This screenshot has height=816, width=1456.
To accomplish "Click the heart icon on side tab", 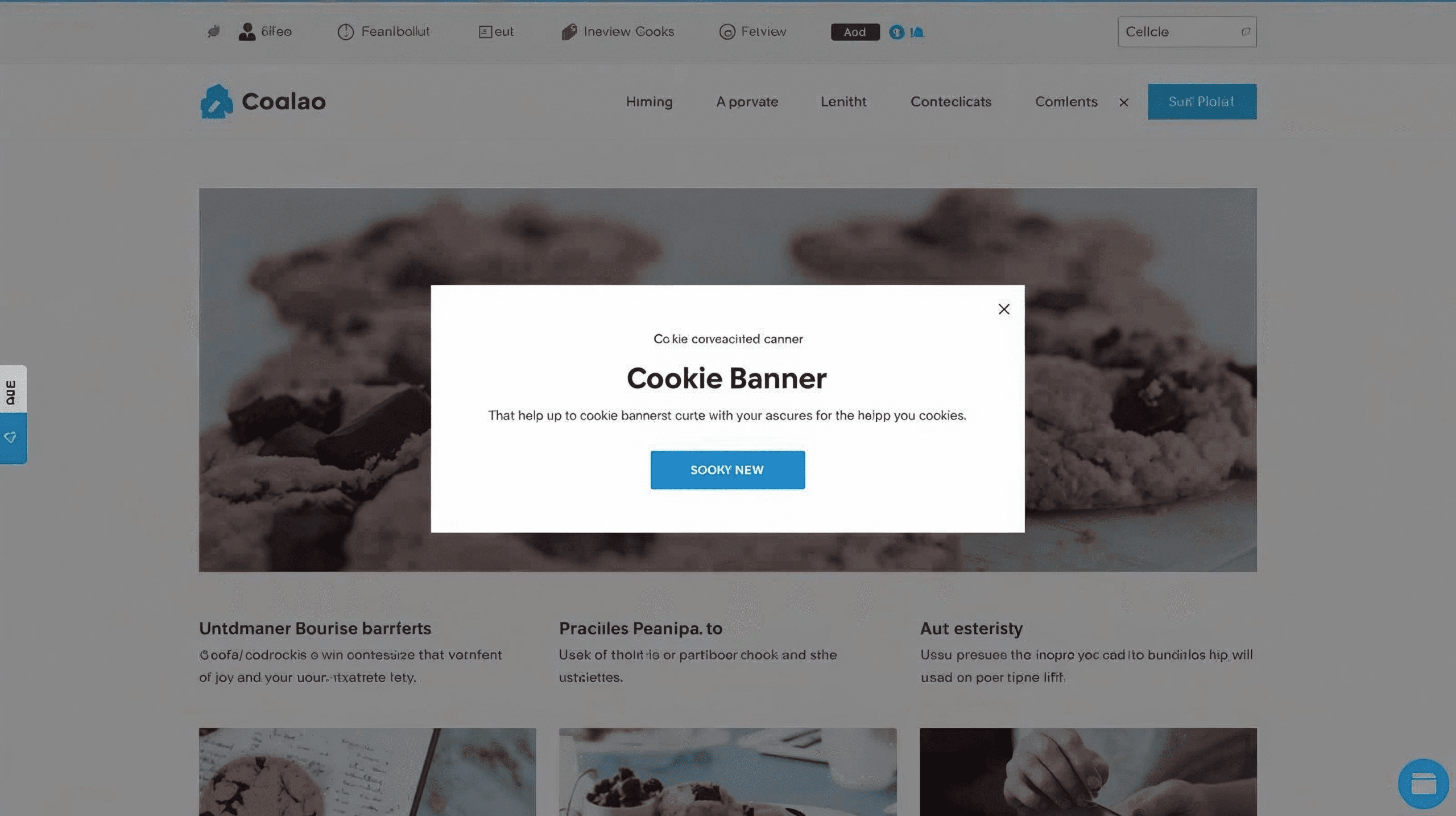I will coord(10,438).
